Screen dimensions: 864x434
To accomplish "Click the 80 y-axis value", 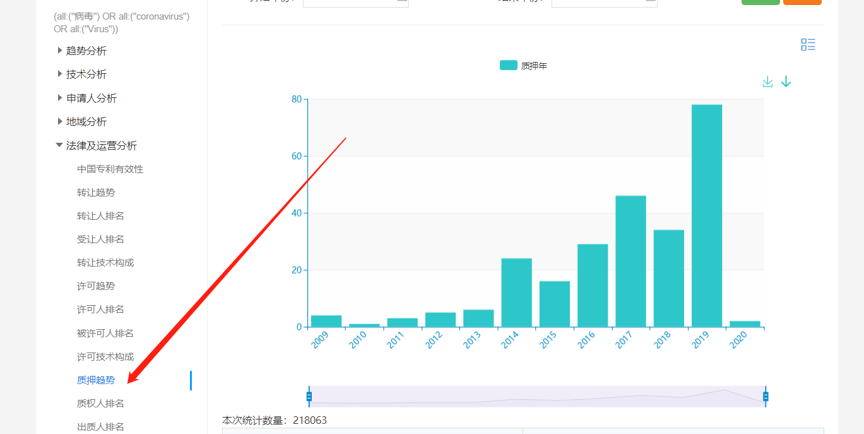I will 296,99.
